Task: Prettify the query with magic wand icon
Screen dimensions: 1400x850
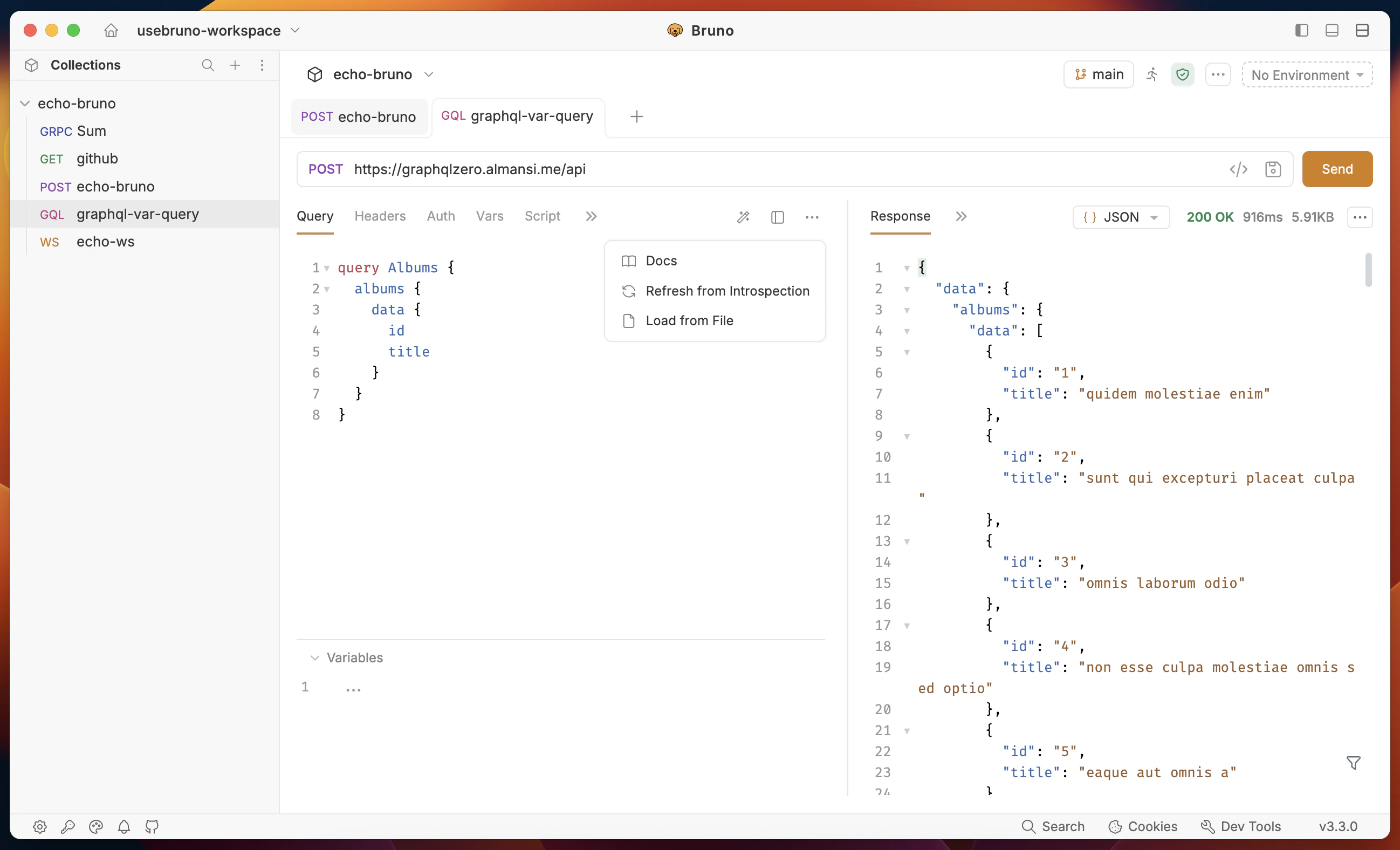Action: [x=744, y=217]
